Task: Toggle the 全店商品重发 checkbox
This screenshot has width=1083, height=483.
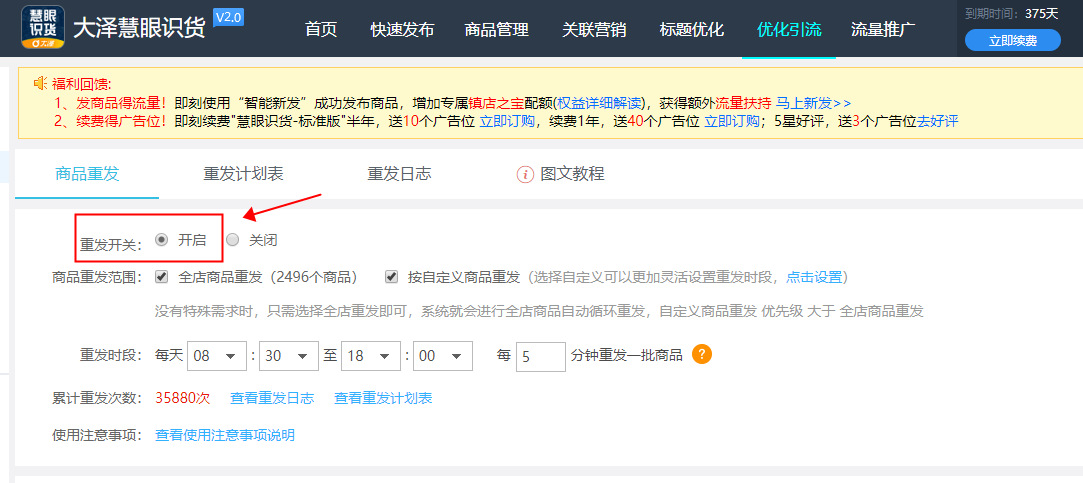Action: tap(162, 277)
